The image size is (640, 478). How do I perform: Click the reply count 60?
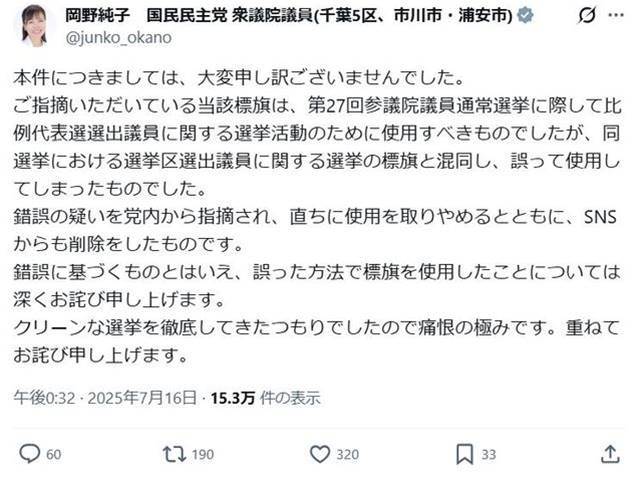click(x=54, y=456)
